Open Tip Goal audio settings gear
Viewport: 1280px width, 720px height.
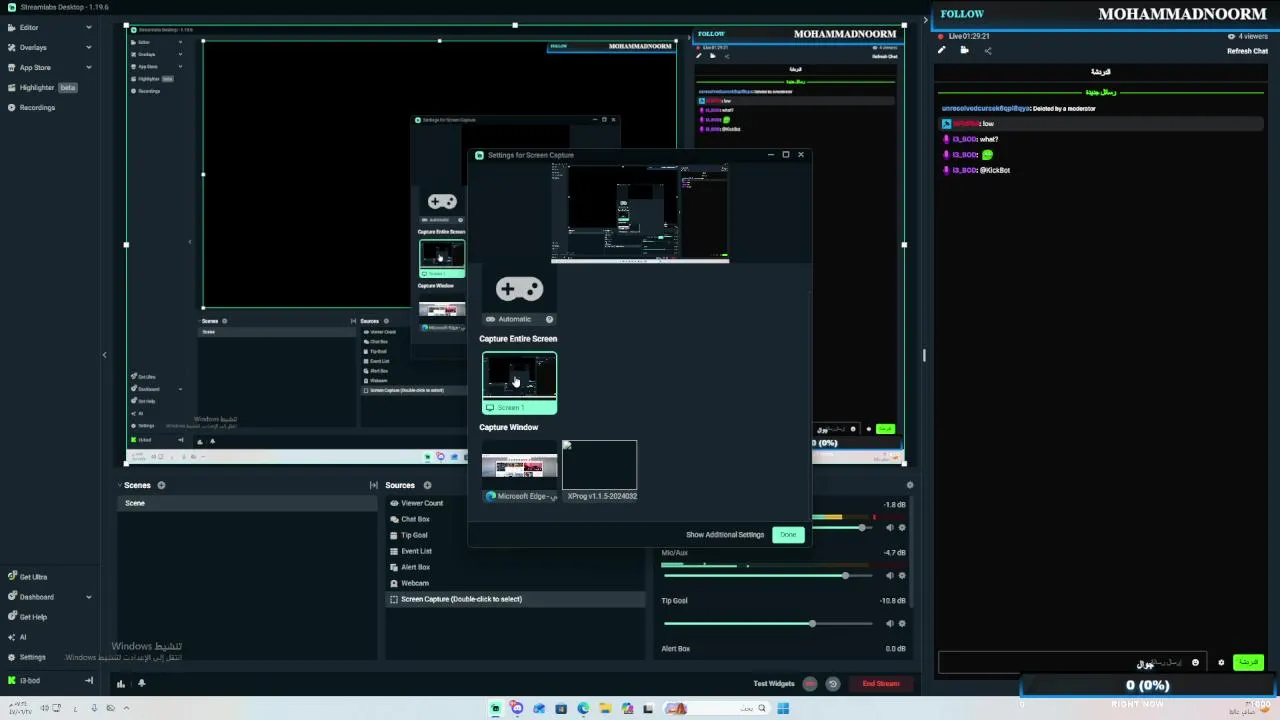(902, 623)
